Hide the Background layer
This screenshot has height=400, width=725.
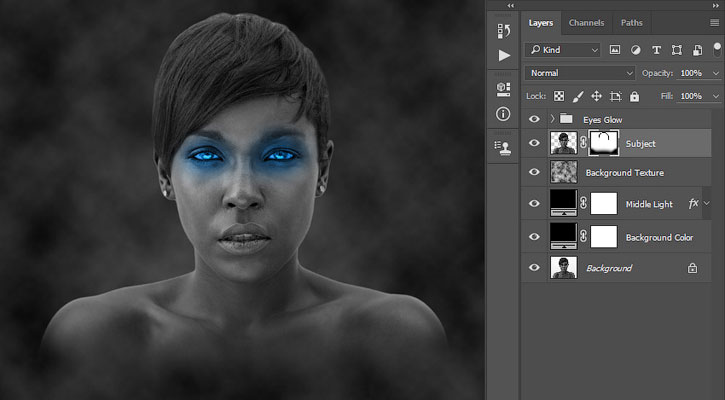click(x=534, y=267)
